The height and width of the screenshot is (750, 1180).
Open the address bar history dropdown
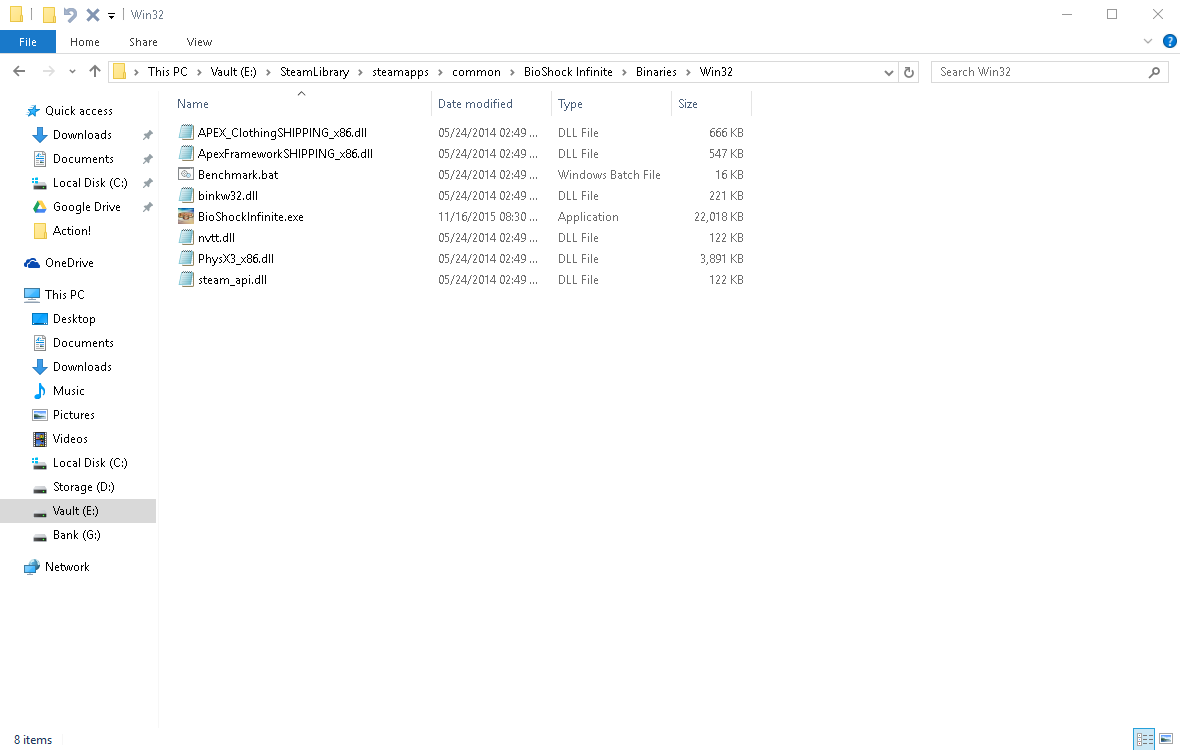(x=889, y=72)
